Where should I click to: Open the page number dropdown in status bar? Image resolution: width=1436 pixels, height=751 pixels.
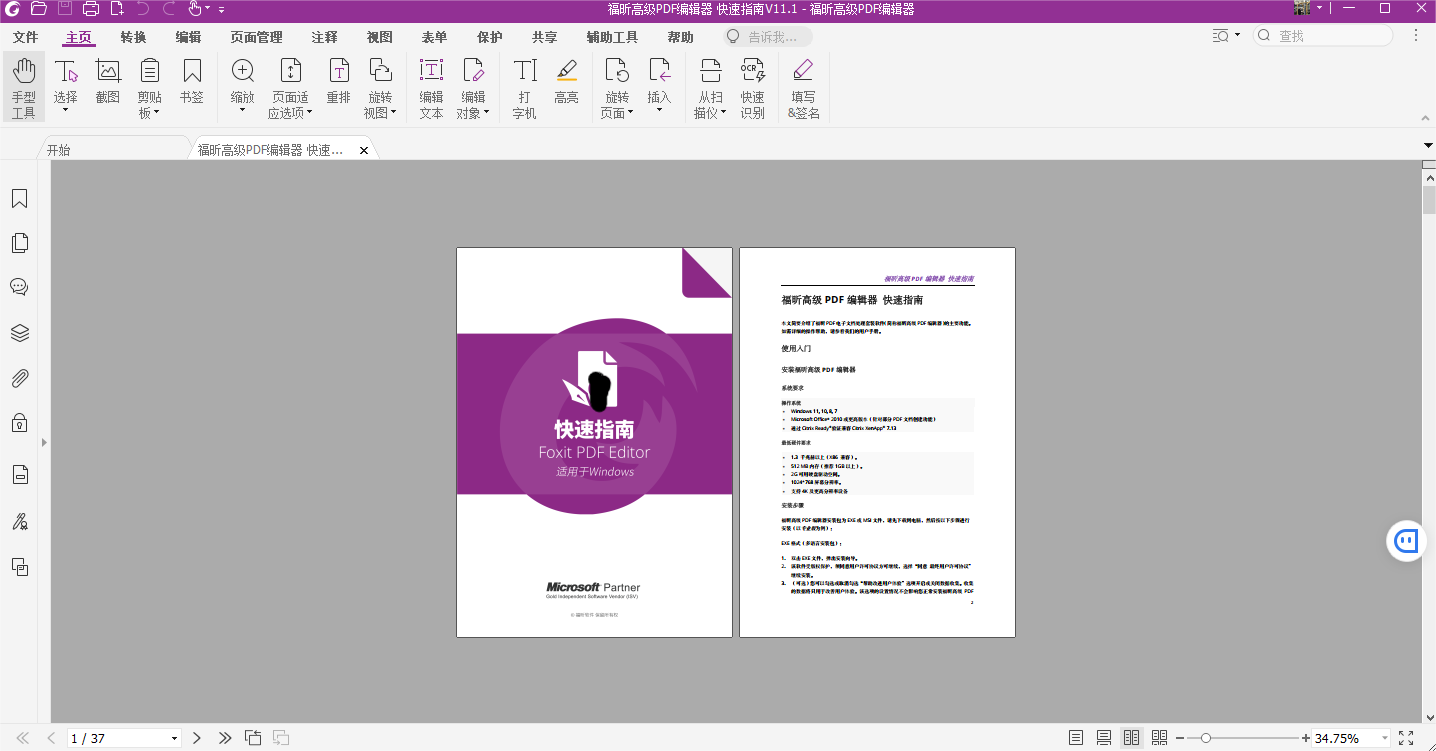coord(175,738)
